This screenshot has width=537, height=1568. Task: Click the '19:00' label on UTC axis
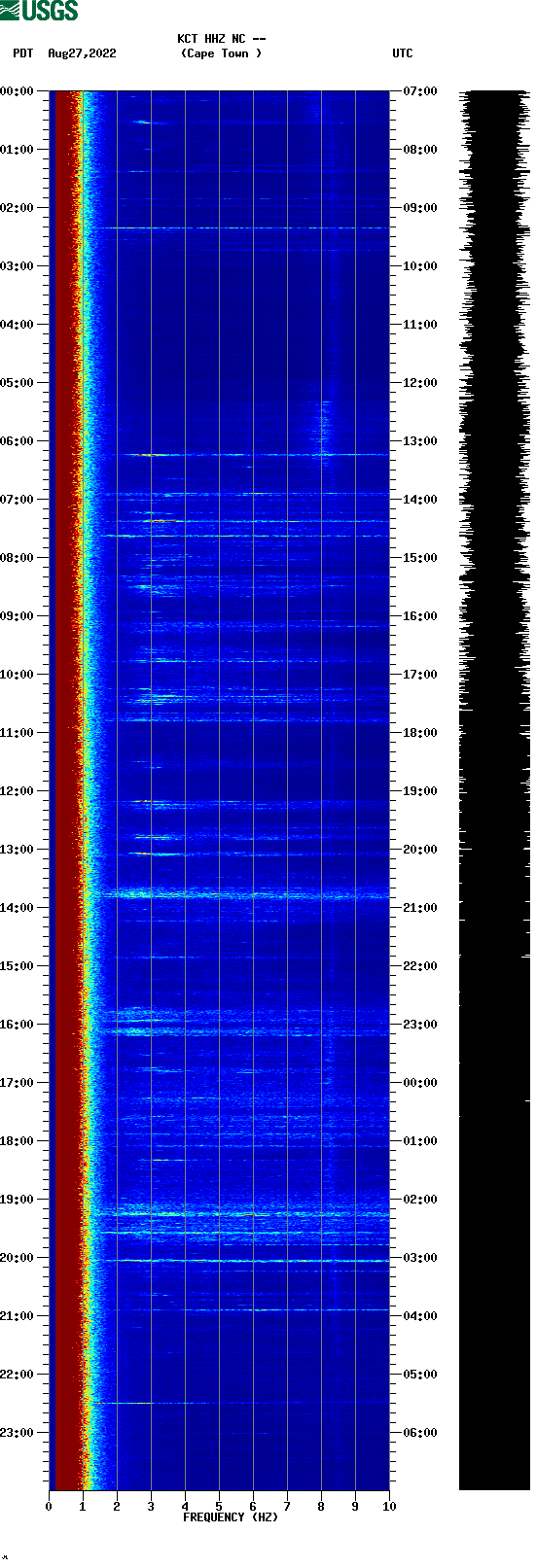pos(420,791)
